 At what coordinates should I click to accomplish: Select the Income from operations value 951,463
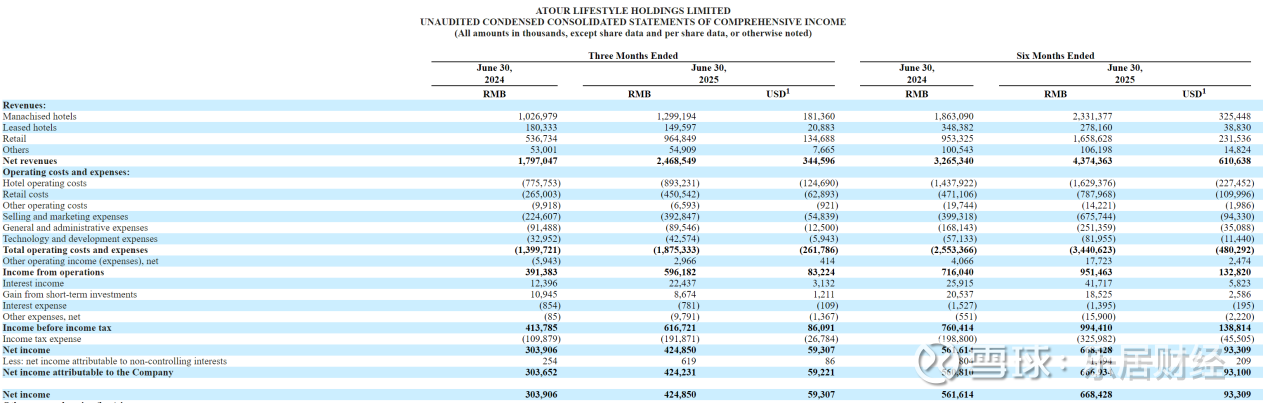click(1107, 272)
